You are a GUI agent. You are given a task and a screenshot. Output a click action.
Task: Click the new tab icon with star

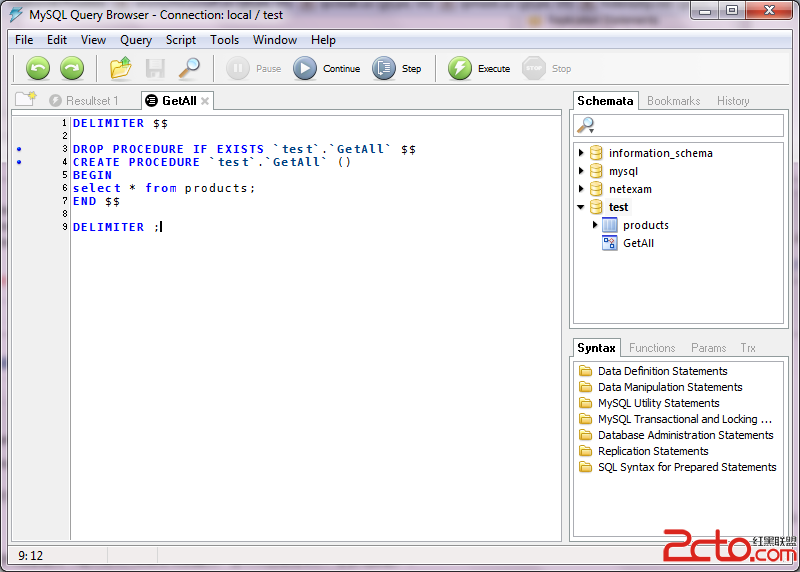26,98
